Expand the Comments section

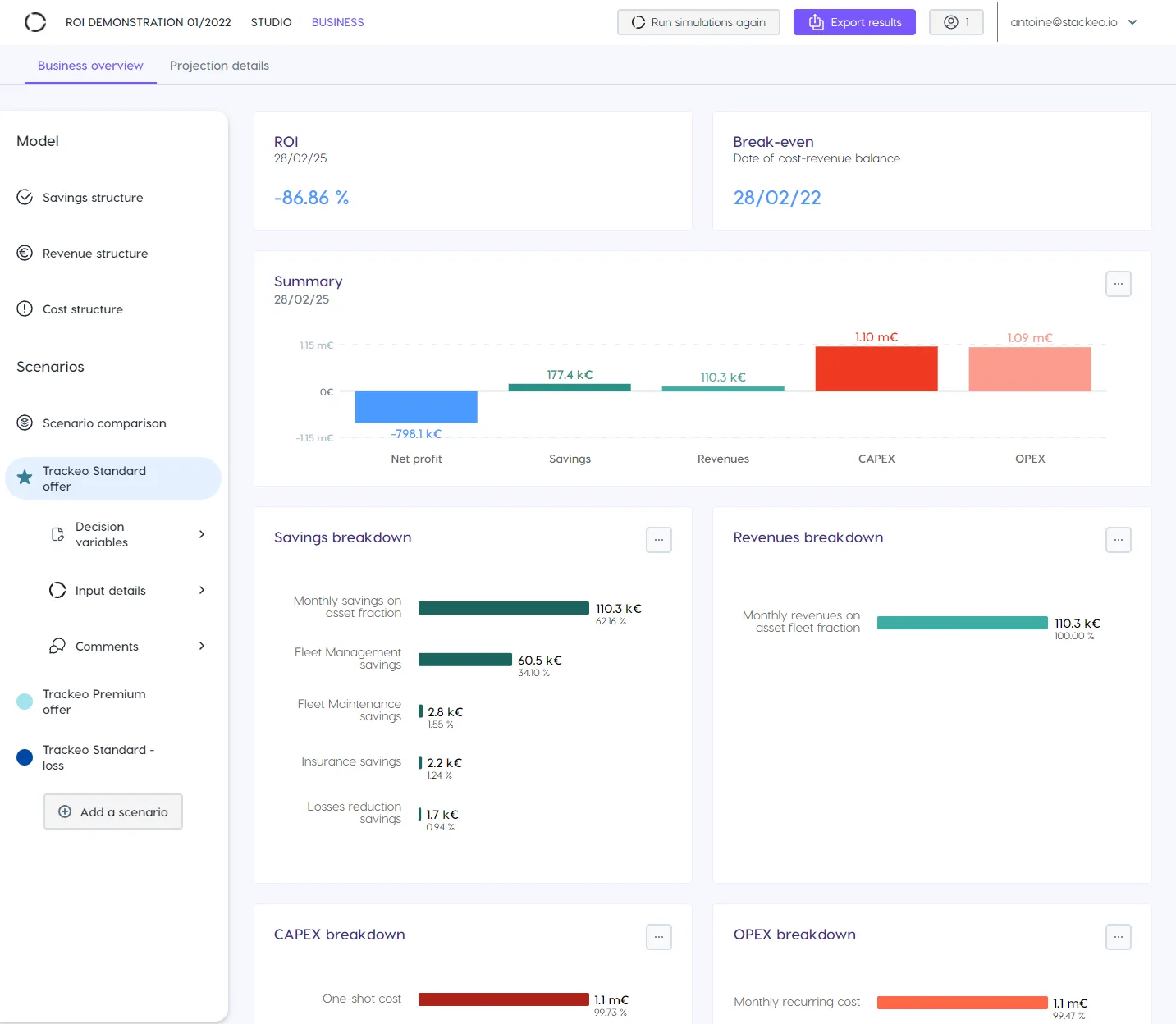(x=202, y=646)
